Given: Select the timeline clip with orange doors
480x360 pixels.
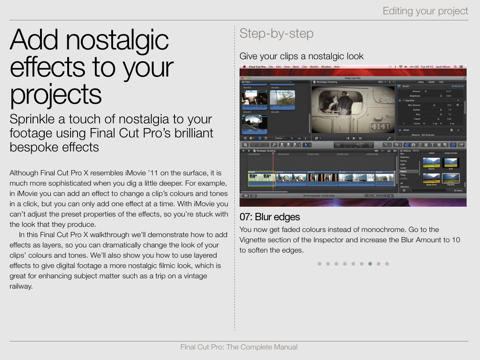Looking at the screenshot, I should click(323, 179).
